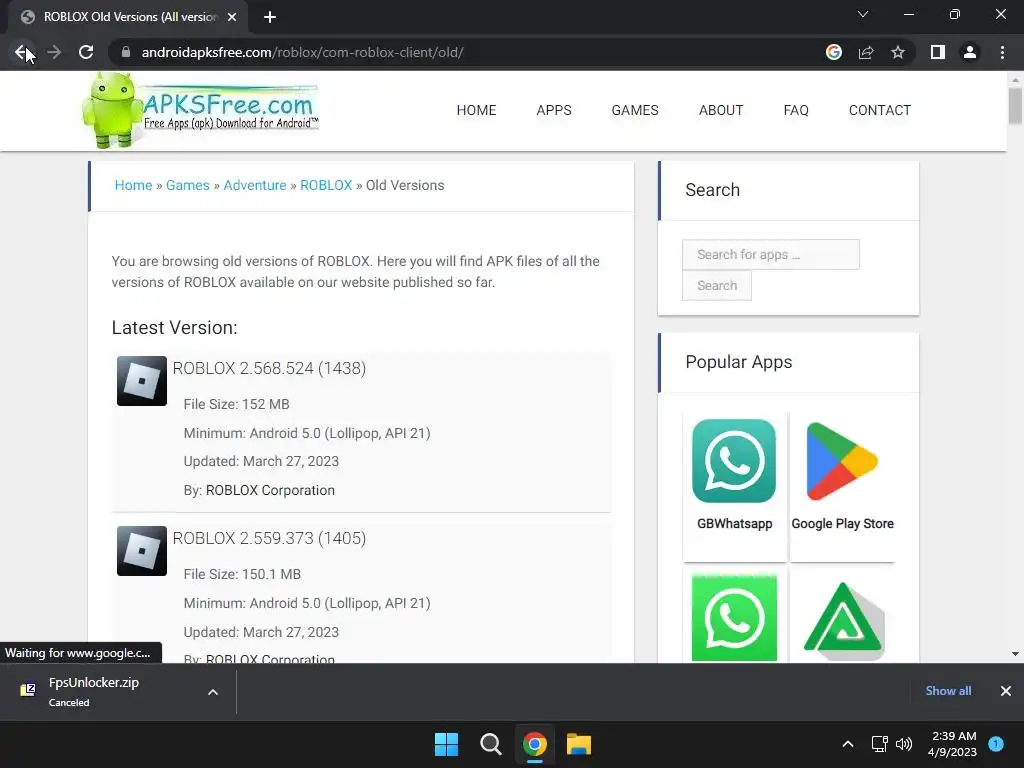This screenshot has height=768, width=1024.
Task: Click Show all downloads
Action: point(948,691)
